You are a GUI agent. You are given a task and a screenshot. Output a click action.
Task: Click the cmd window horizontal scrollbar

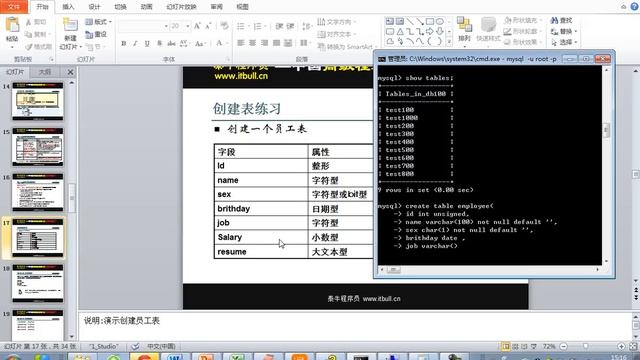489,270
